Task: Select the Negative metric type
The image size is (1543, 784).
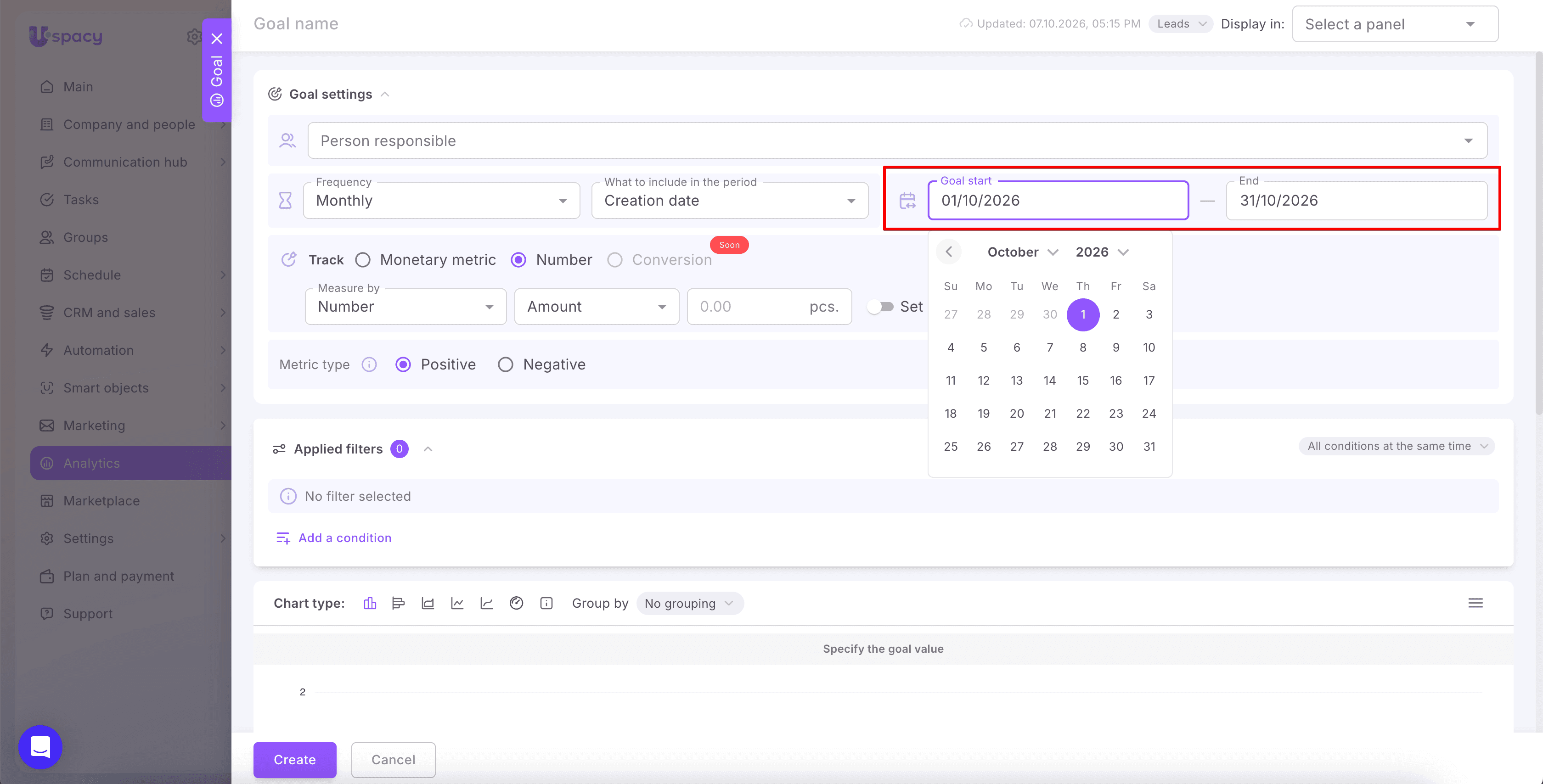Action: pos(506,364)
